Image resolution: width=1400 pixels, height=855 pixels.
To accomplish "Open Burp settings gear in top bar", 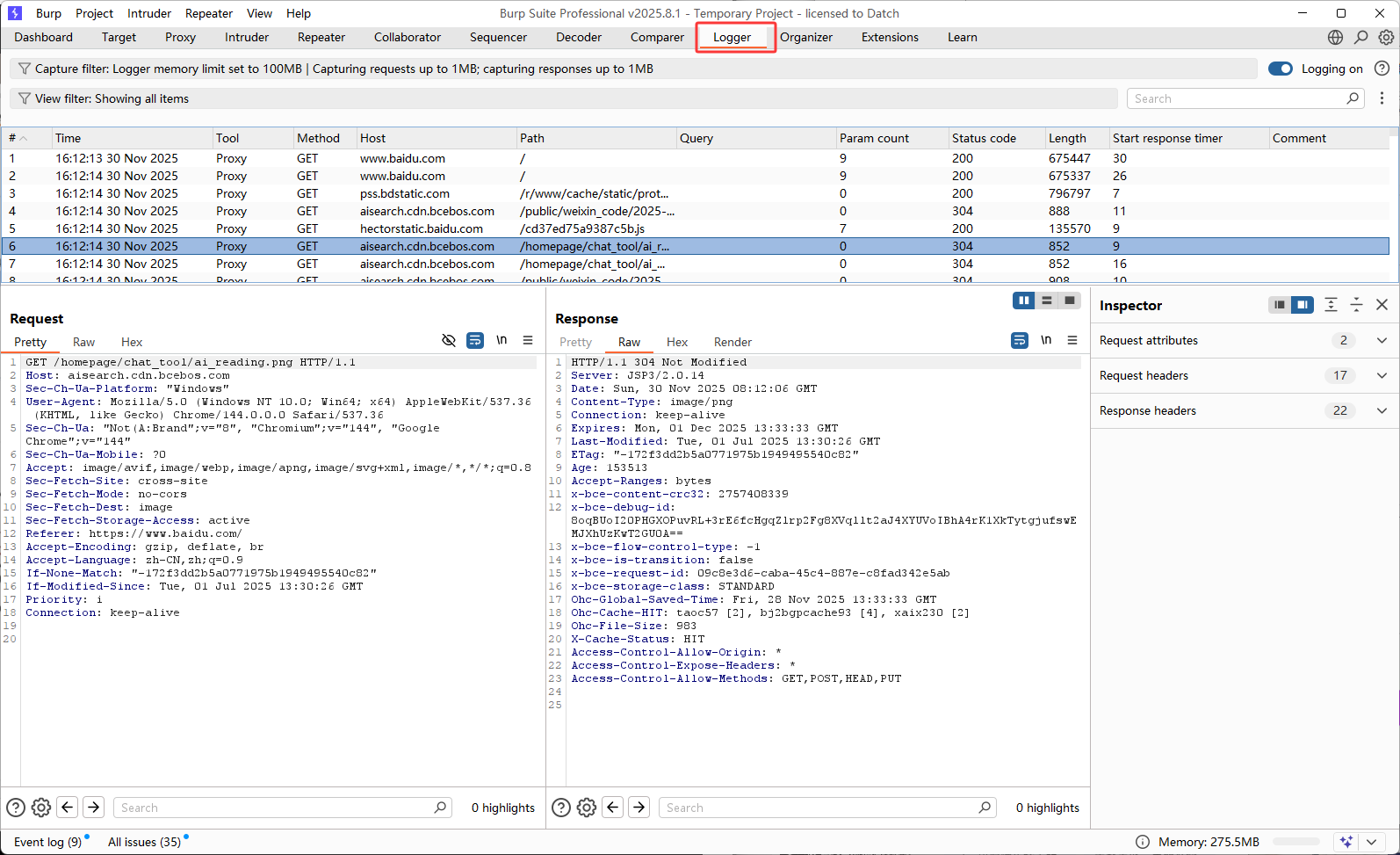I will click(1386, 37).
